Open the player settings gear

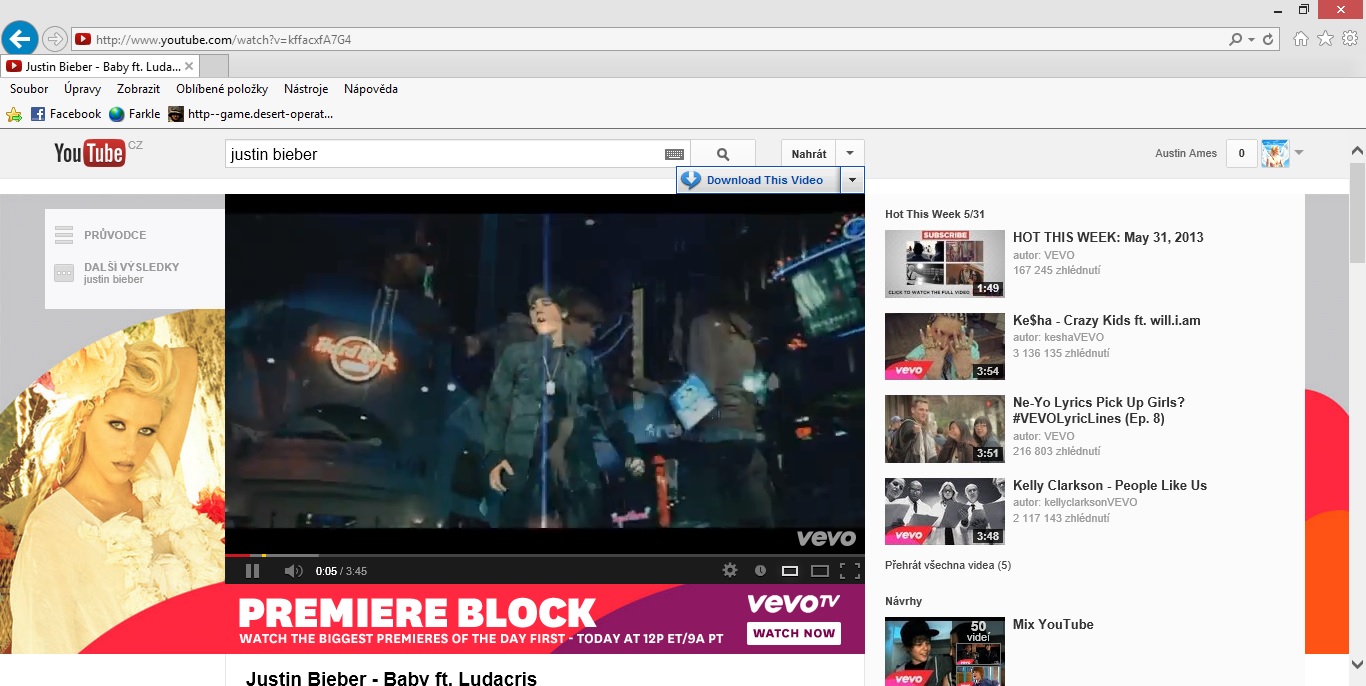(730, 570)
